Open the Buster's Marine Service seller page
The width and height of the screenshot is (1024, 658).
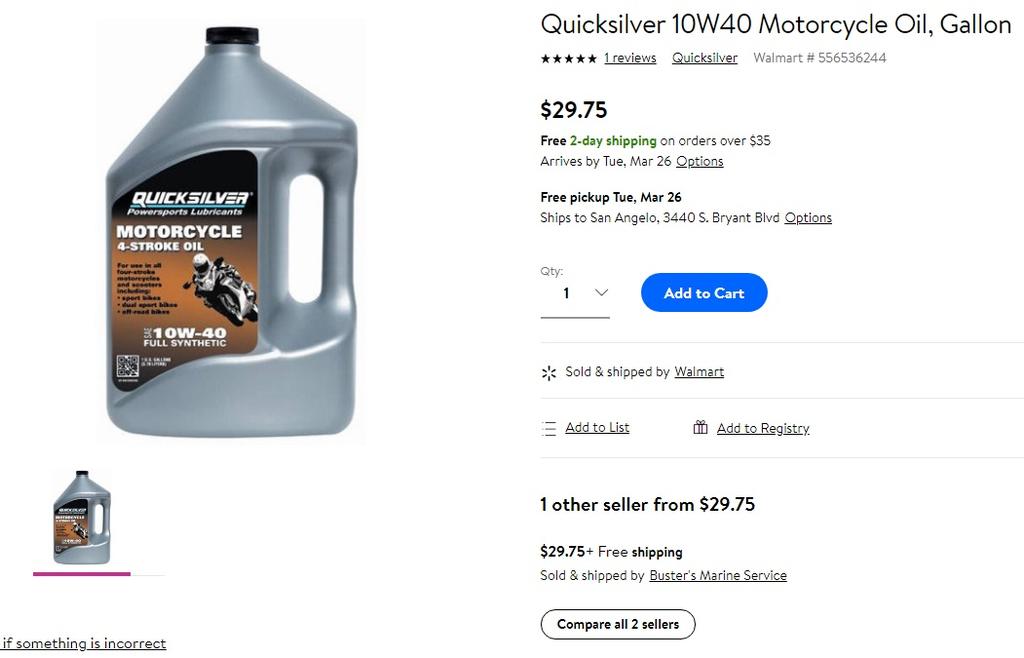(x=718, y=575)
